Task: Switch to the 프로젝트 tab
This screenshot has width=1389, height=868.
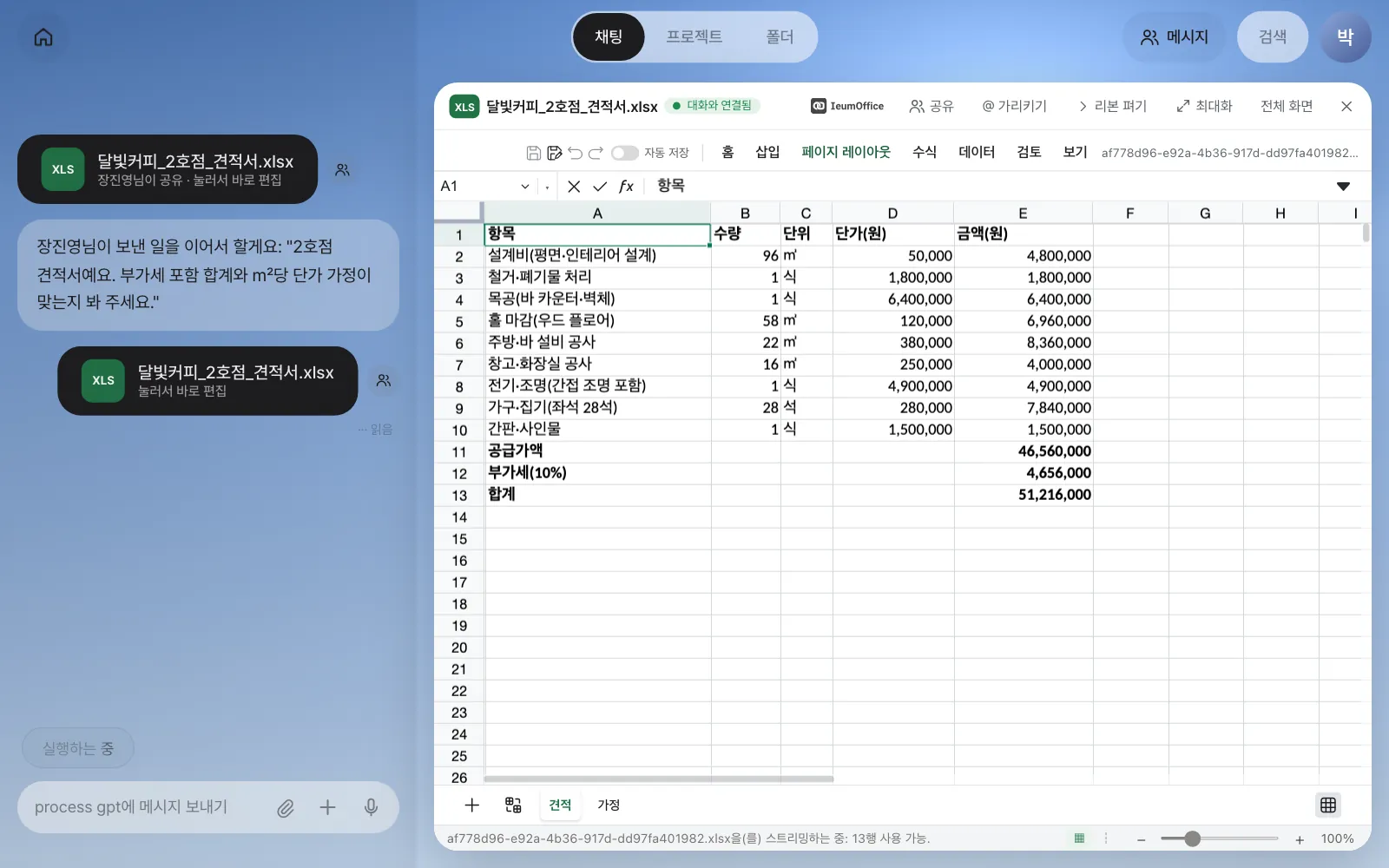Action: [694, 37]
